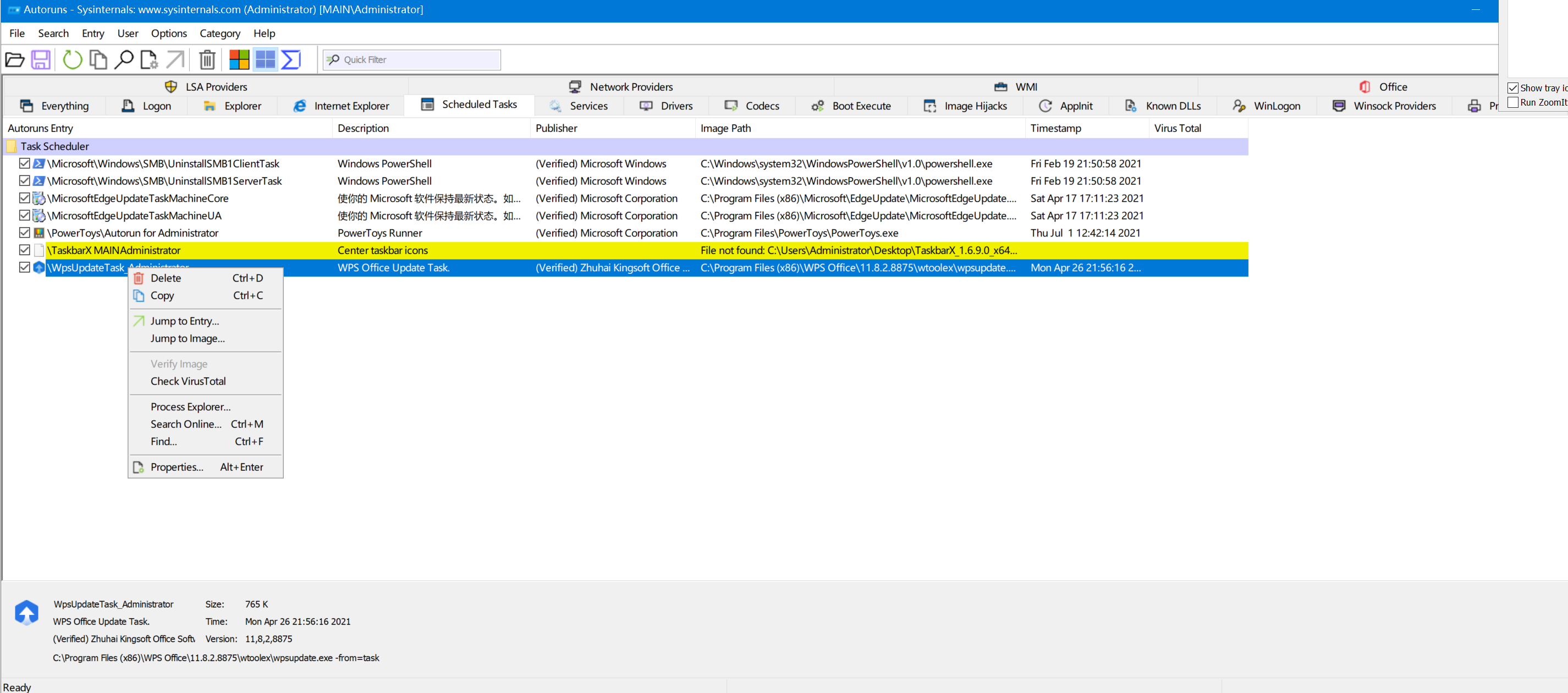Select Process Explorer in context menu
The width and height of the screenshot is (1568, 693).
pyautogui.click(x=206, y=408)
